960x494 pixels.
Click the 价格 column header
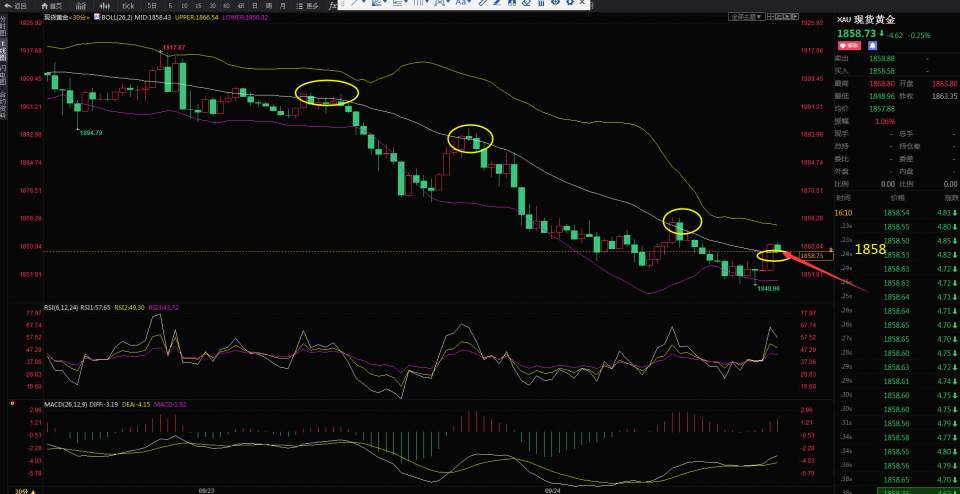tap(898, 198)
